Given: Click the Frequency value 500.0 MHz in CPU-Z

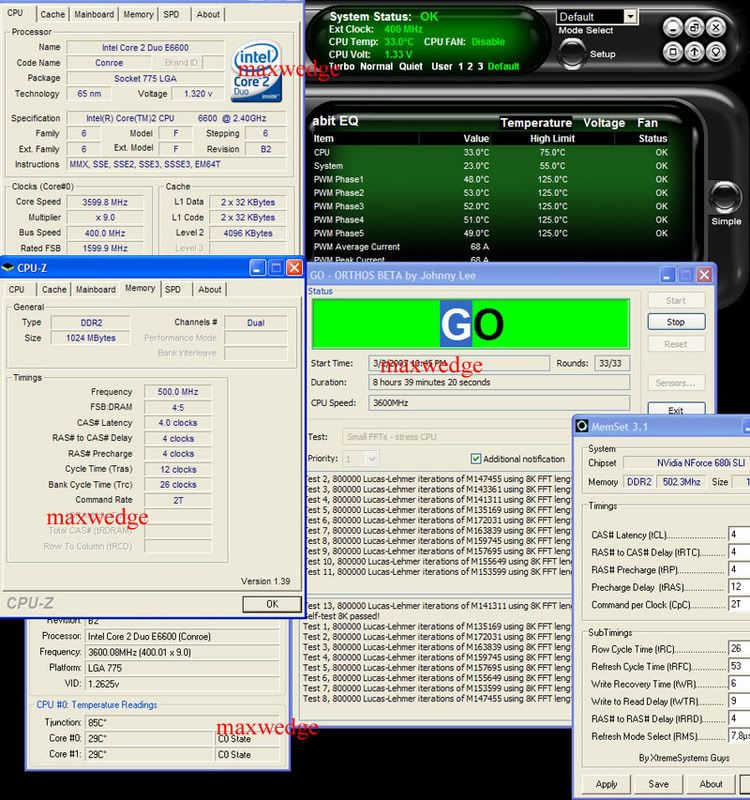Looking at the screenshot, I should pyautogui.click(x=178, y=392).
